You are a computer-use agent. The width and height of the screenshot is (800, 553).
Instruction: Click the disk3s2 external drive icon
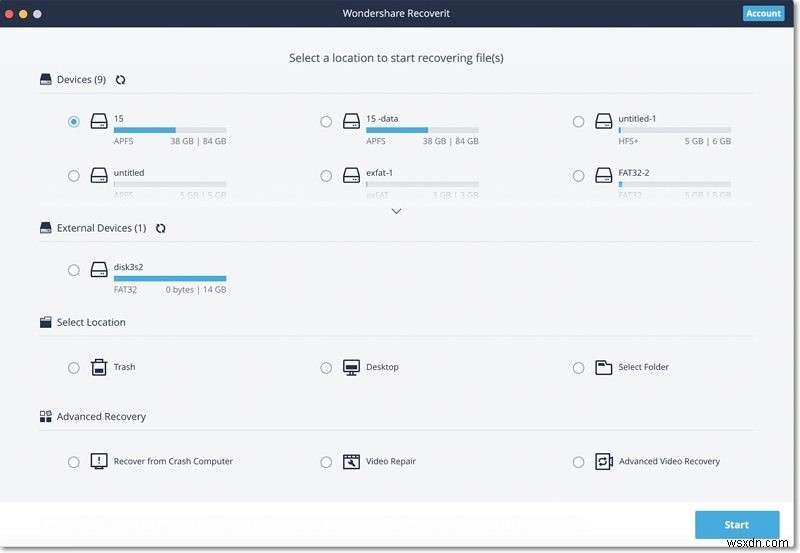(99, 269)
